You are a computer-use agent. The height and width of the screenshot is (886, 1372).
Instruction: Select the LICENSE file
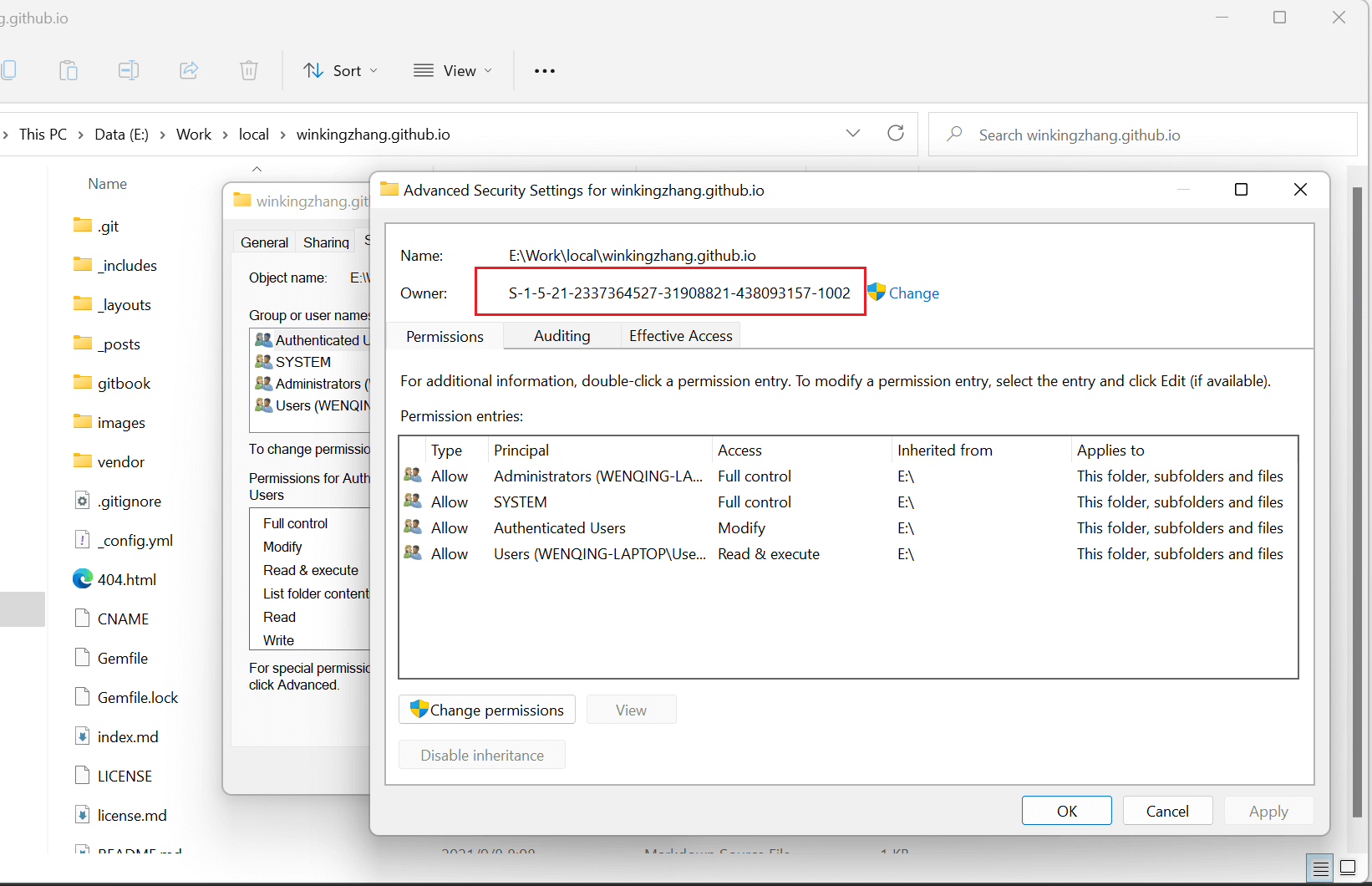coord(114,776)
